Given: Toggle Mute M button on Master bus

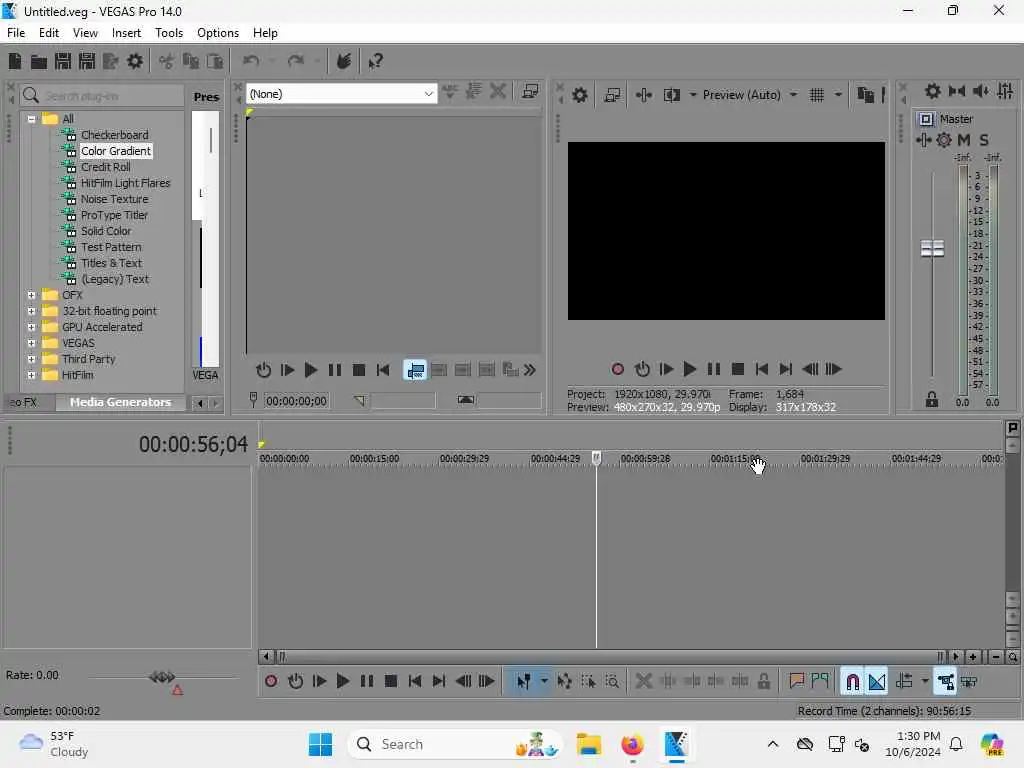Looking at the screenshot, I should click(964, 140).
